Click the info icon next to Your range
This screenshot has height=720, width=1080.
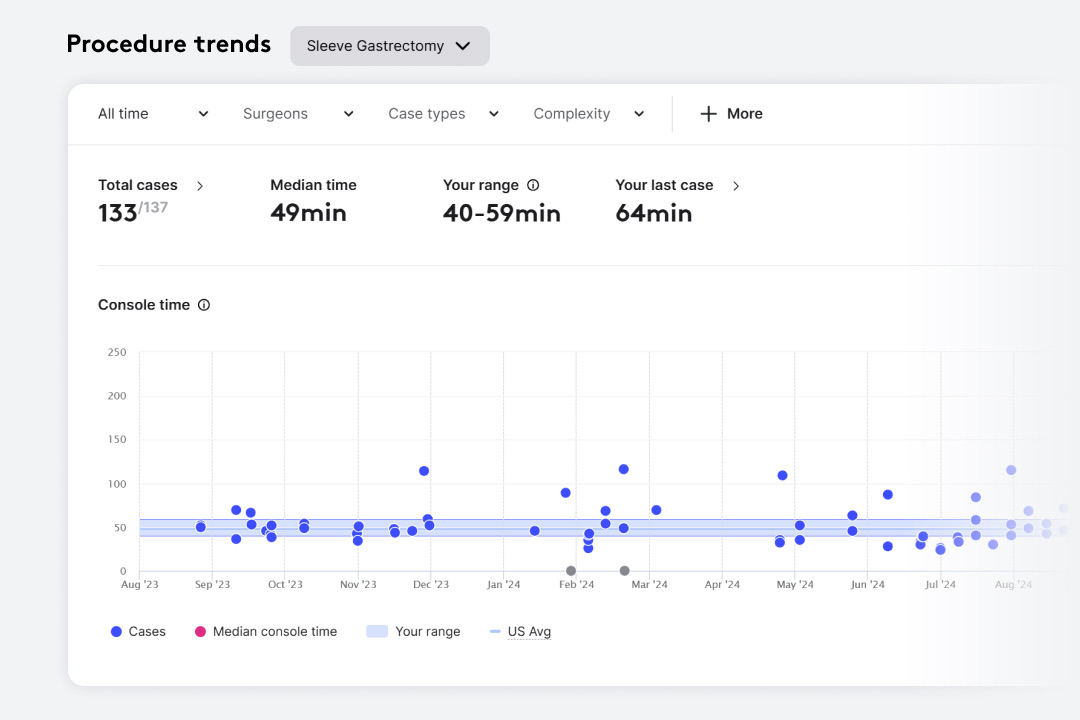(x=534, y=184)
